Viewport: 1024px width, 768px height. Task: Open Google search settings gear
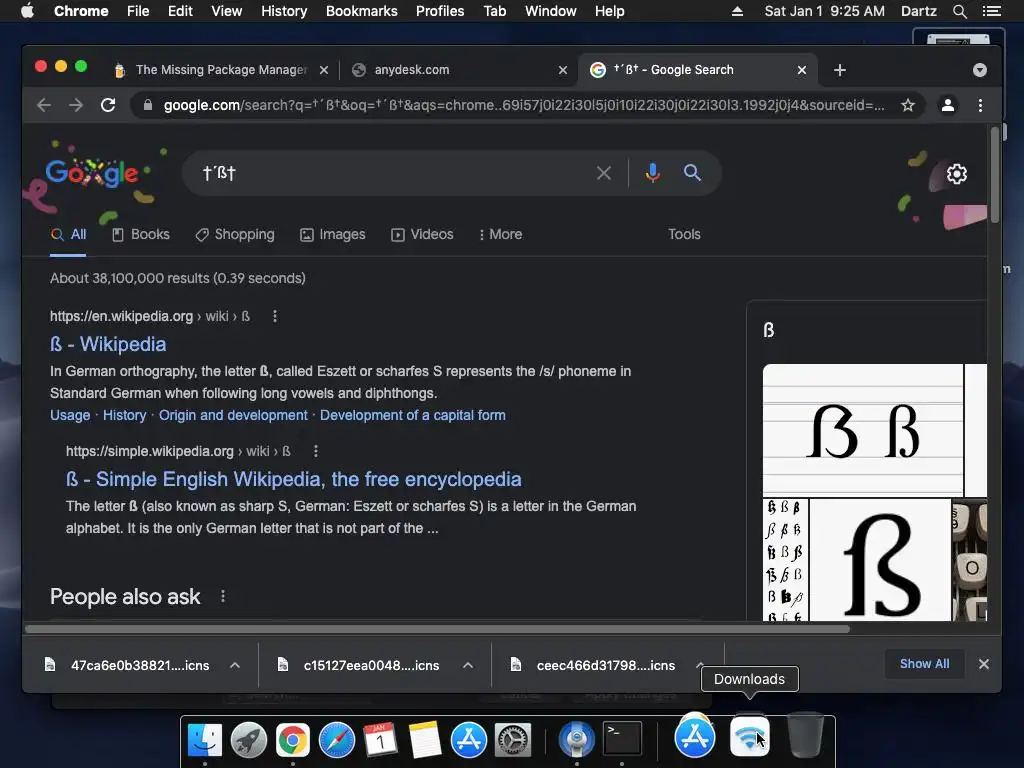(957, 174)
